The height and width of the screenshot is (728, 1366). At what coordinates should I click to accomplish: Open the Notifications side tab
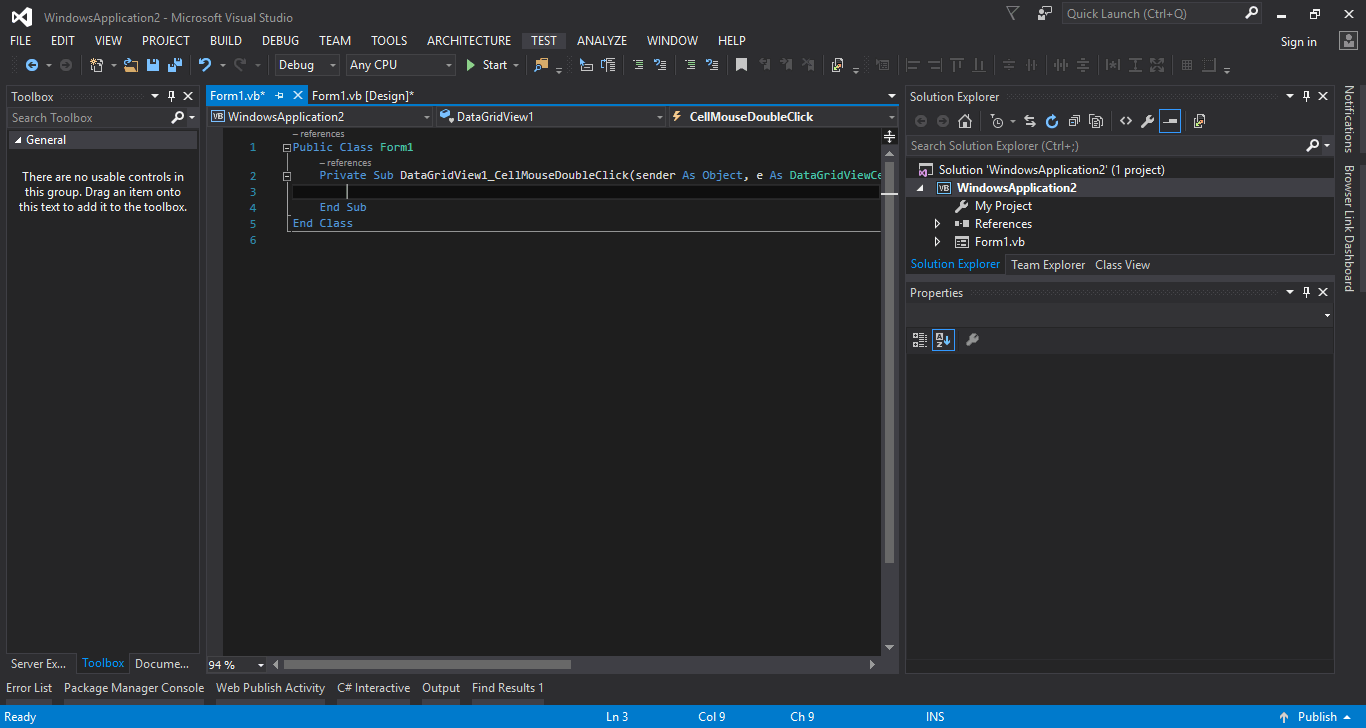tap(1349, 118)
